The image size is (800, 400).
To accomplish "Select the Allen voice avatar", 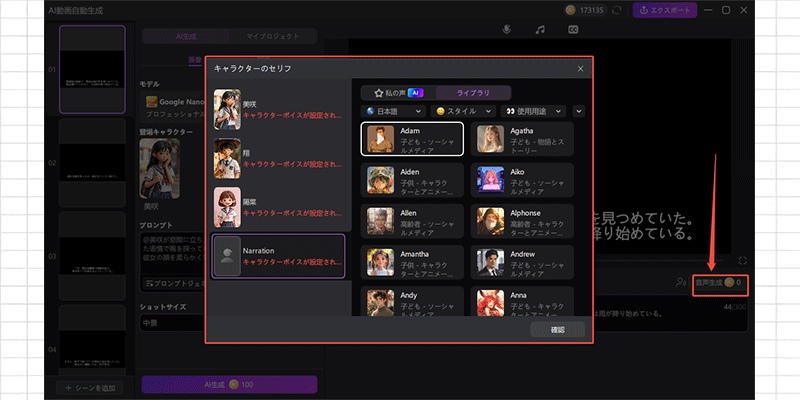I will tap(381, 221).
